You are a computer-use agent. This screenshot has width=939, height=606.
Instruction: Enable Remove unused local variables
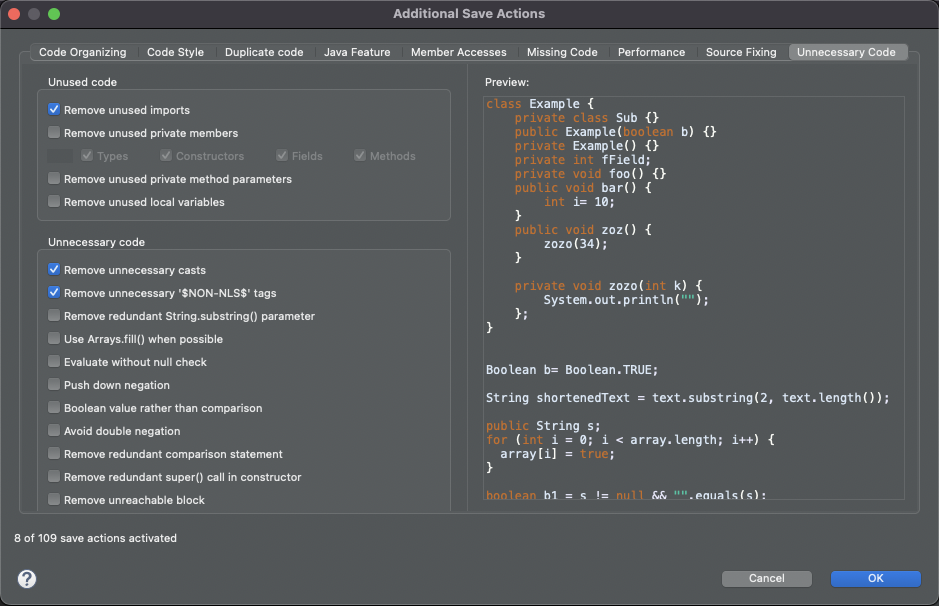pyautogui.click(x=54, y=201)
